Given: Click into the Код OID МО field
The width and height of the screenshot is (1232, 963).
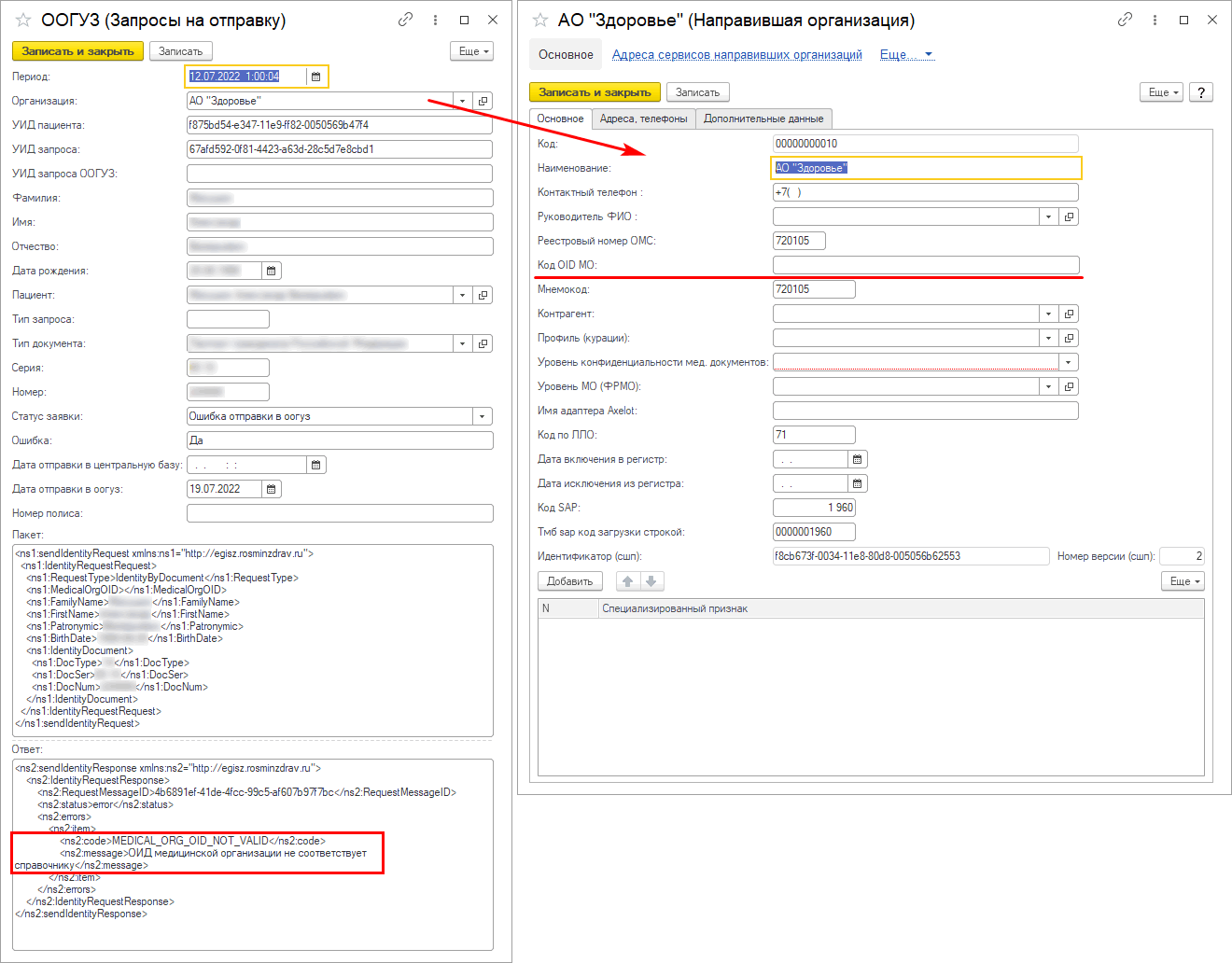Looking at the screenshot, I should pyautogui.click(x=925, y=265).
